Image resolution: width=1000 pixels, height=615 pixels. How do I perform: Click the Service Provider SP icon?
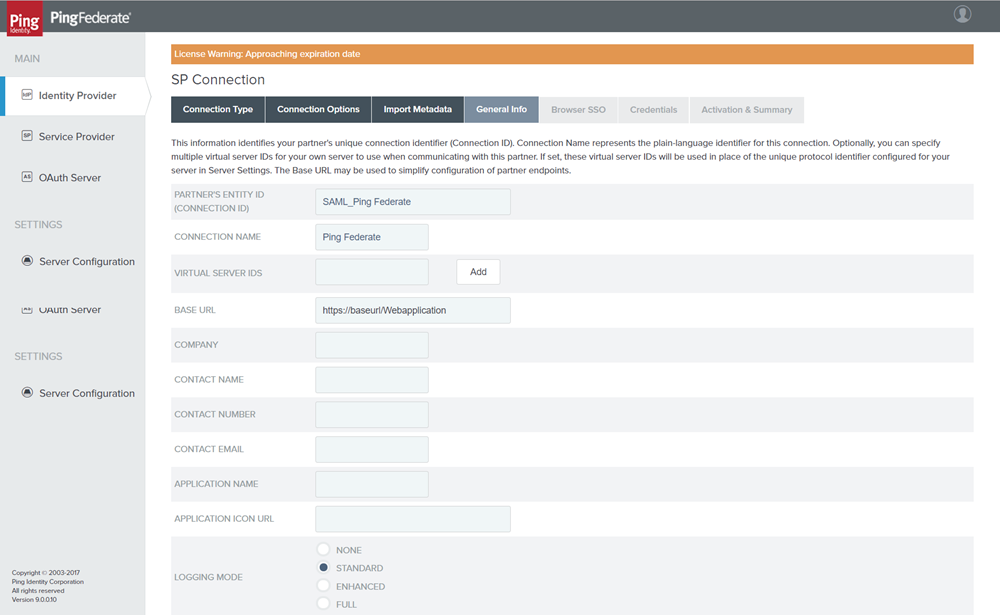click(x=27, y=136)
